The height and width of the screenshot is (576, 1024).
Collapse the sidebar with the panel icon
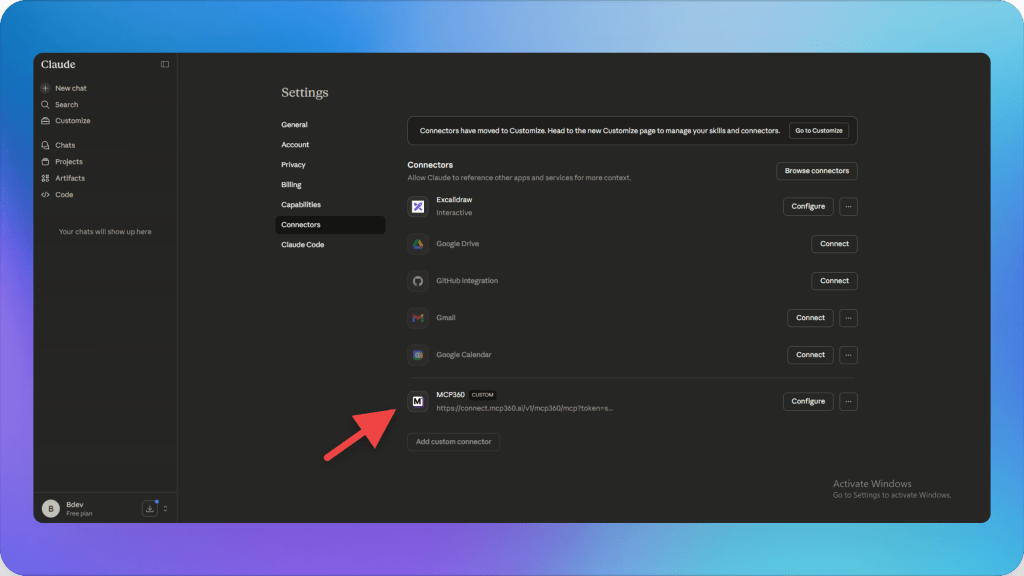(x=165, y=64)
